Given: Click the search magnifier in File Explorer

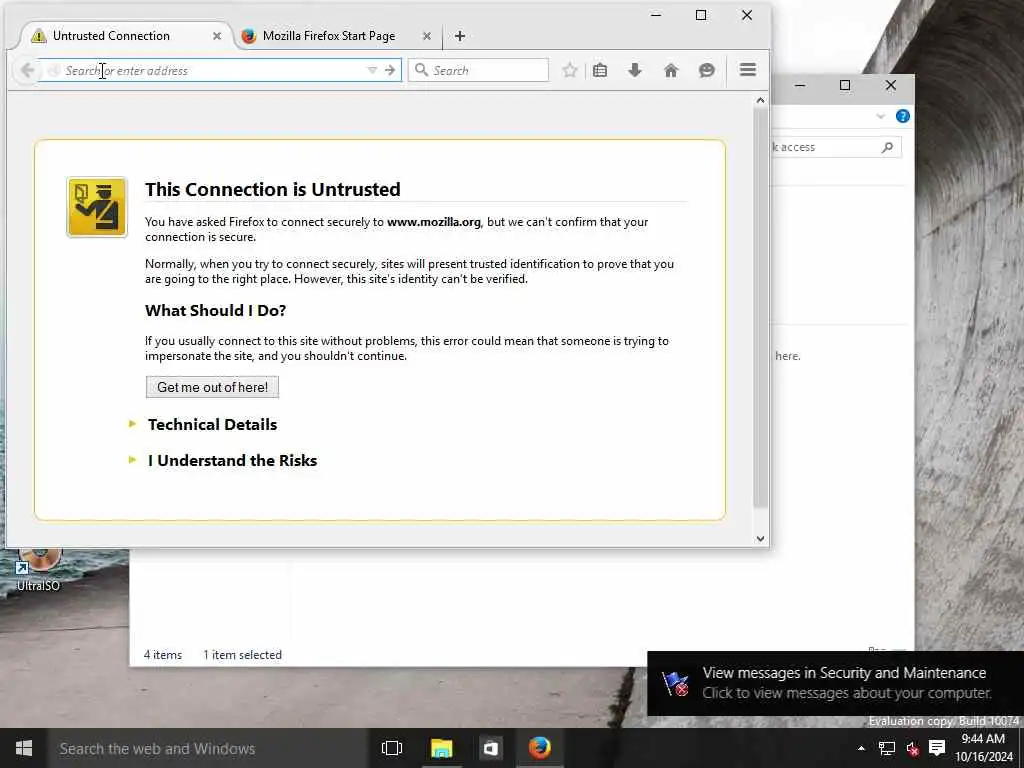Looking at the screenshot, I should click(x=887, y=148).
